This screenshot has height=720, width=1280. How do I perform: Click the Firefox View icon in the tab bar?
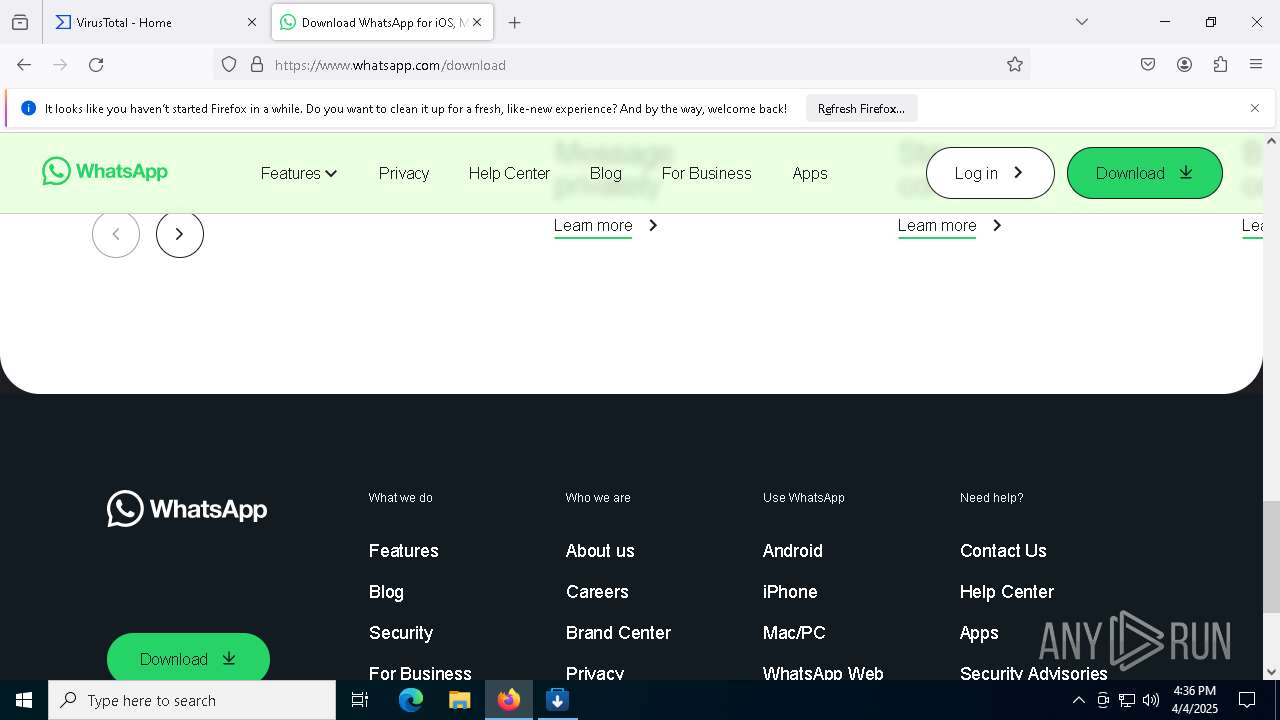pyautogui.click(x=20, y=22)
